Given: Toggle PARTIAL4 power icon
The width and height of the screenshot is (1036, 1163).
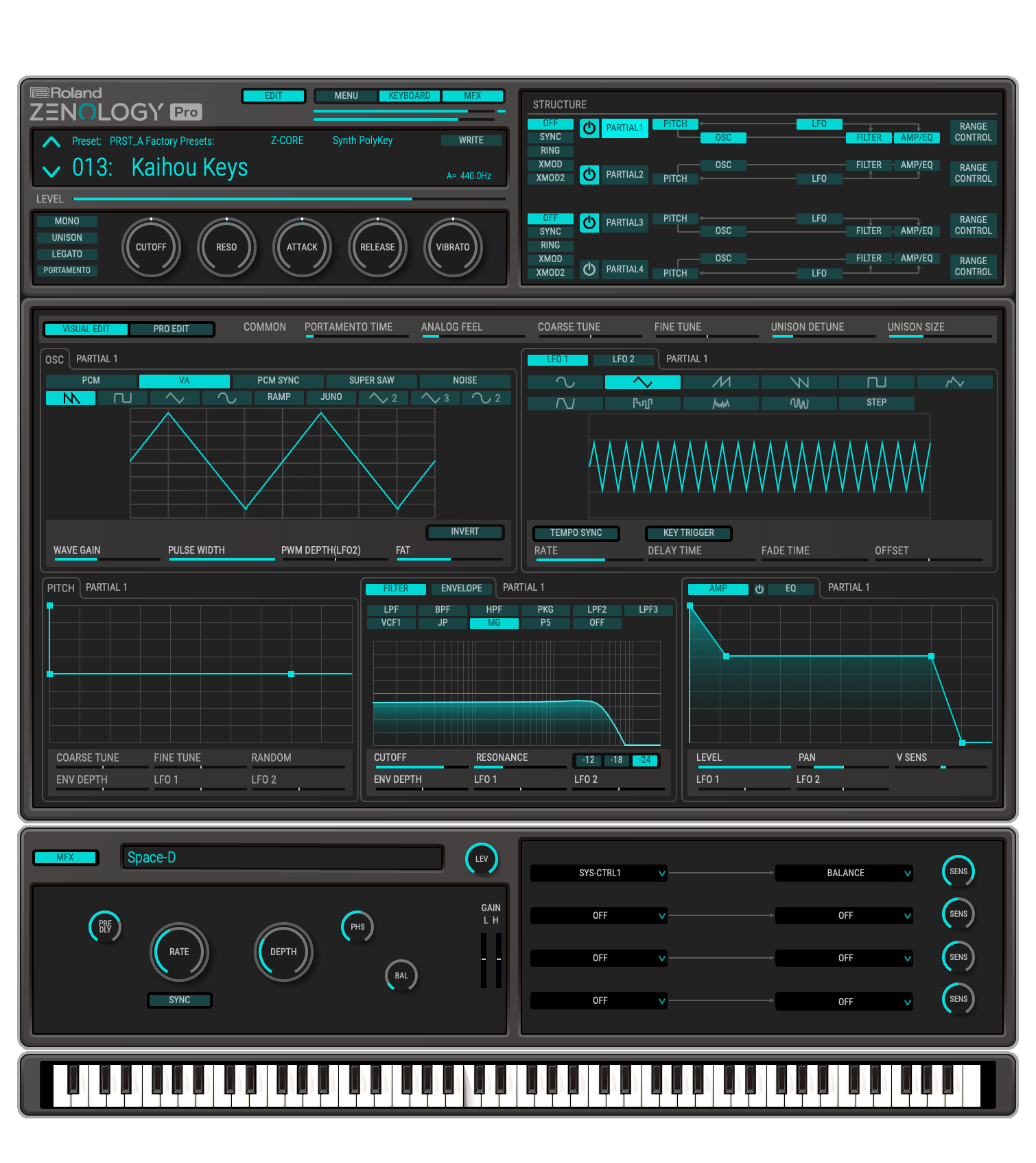Looking at the screenshot, I should click(589, 269).
